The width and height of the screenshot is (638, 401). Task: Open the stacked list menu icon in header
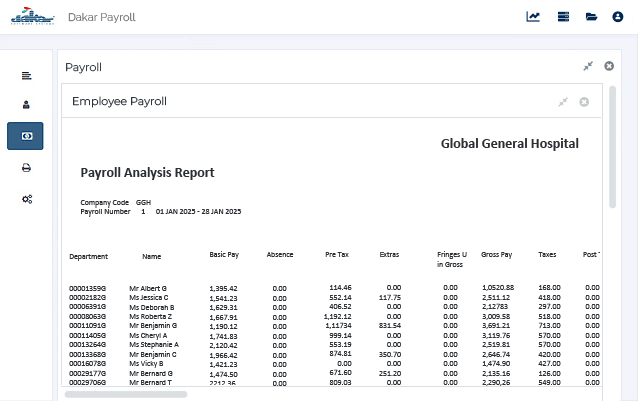(563, 17)
